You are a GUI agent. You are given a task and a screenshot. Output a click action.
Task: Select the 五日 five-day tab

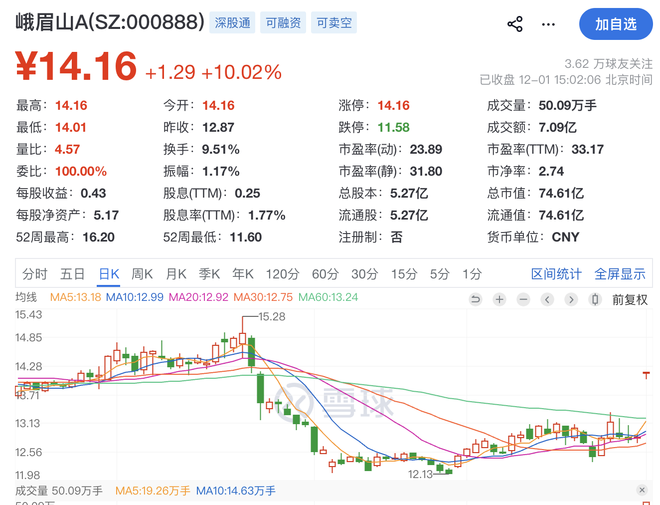72,274
